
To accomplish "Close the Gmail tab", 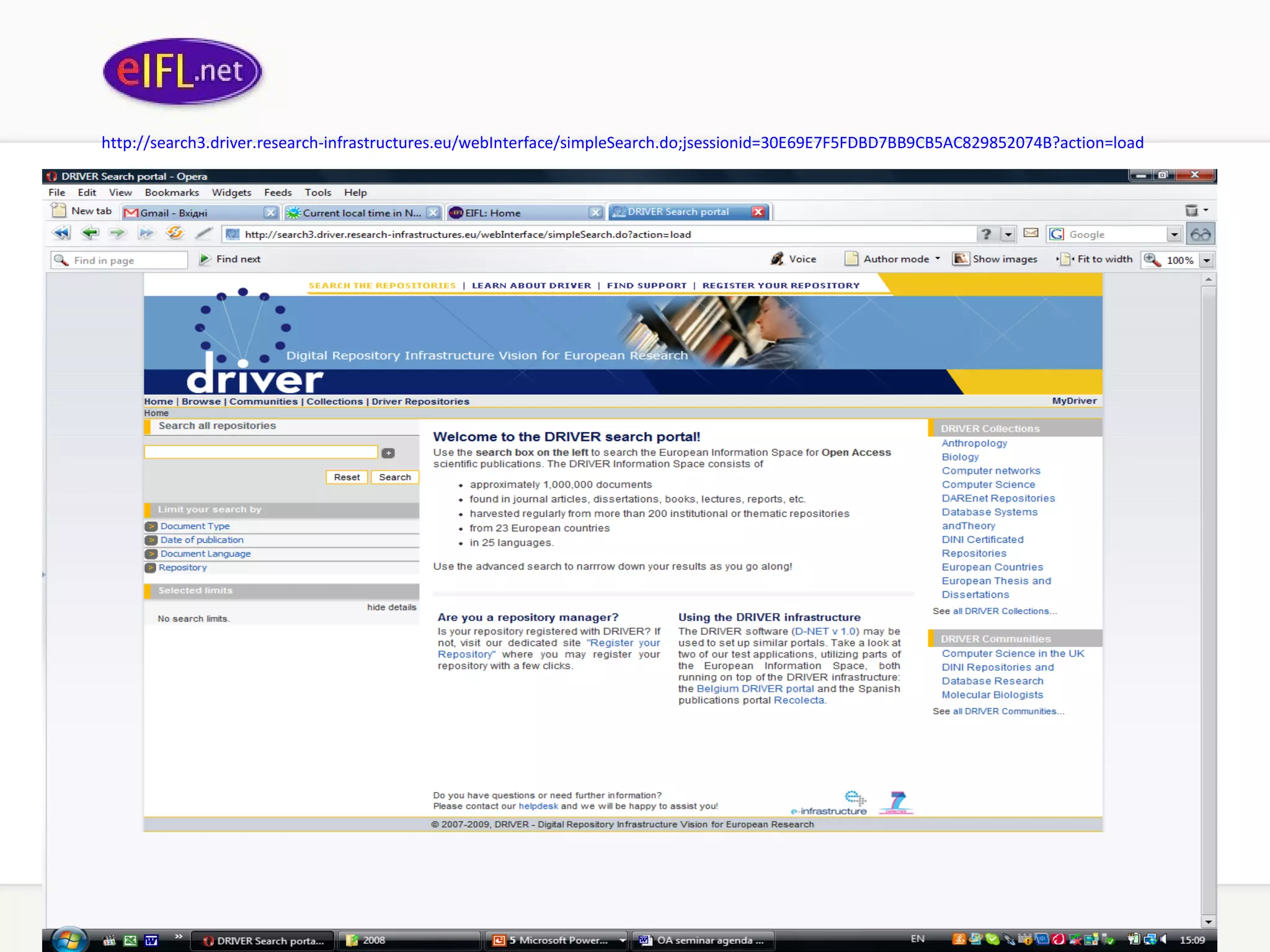I will pyautogui.click(x=270, y=213).
